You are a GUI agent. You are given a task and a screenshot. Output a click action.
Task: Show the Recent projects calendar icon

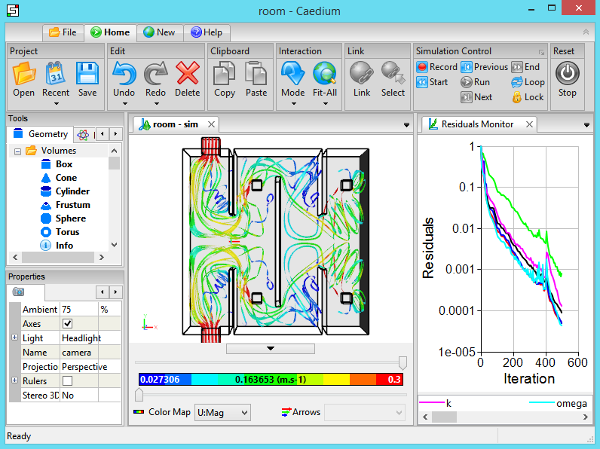(56, 73)
